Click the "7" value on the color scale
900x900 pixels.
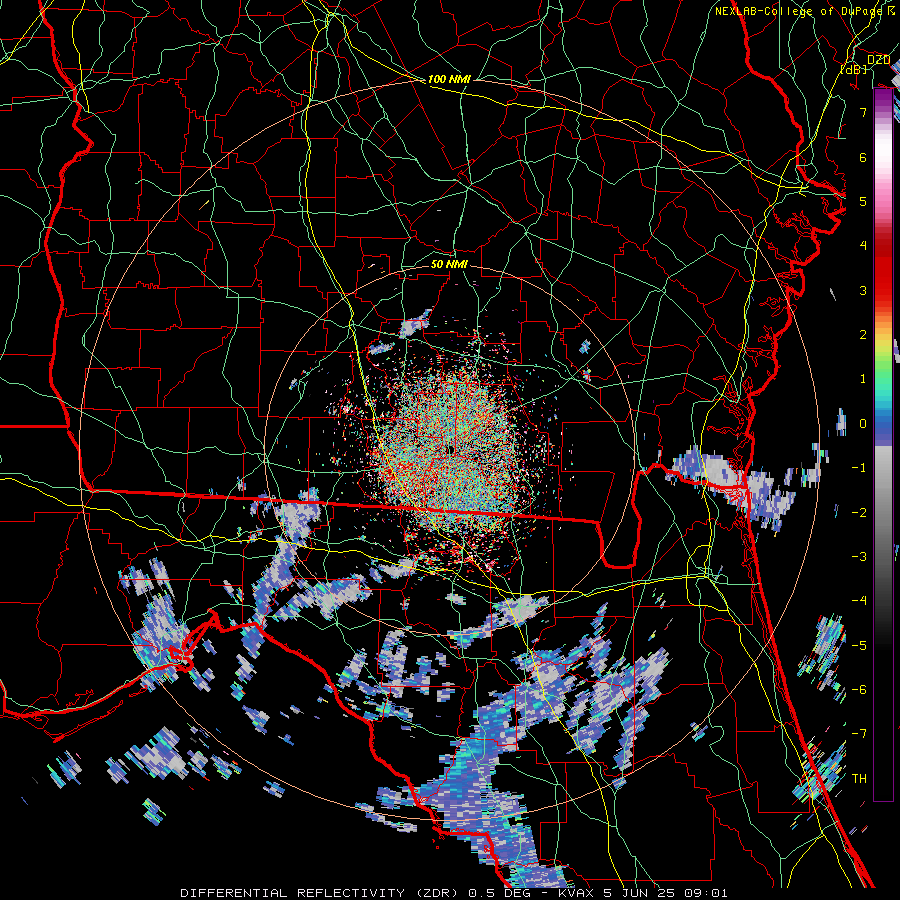coord(863,112)
